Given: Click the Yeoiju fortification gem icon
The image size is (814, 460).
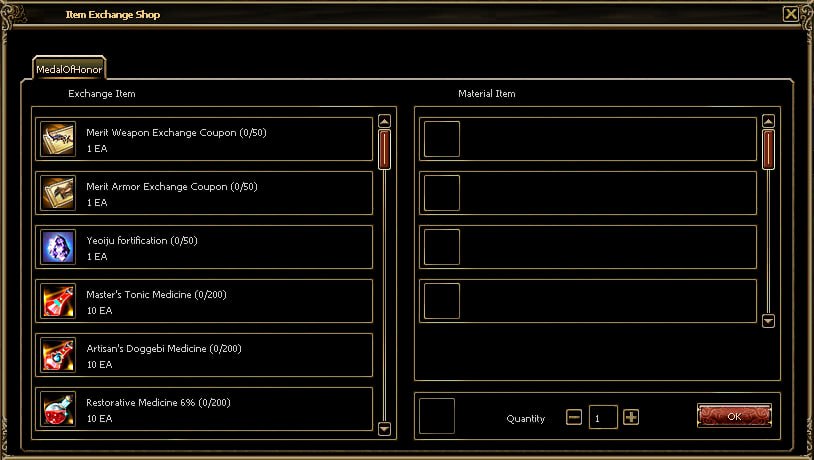Looking at the screenshot, I should (x=58, y=247).
